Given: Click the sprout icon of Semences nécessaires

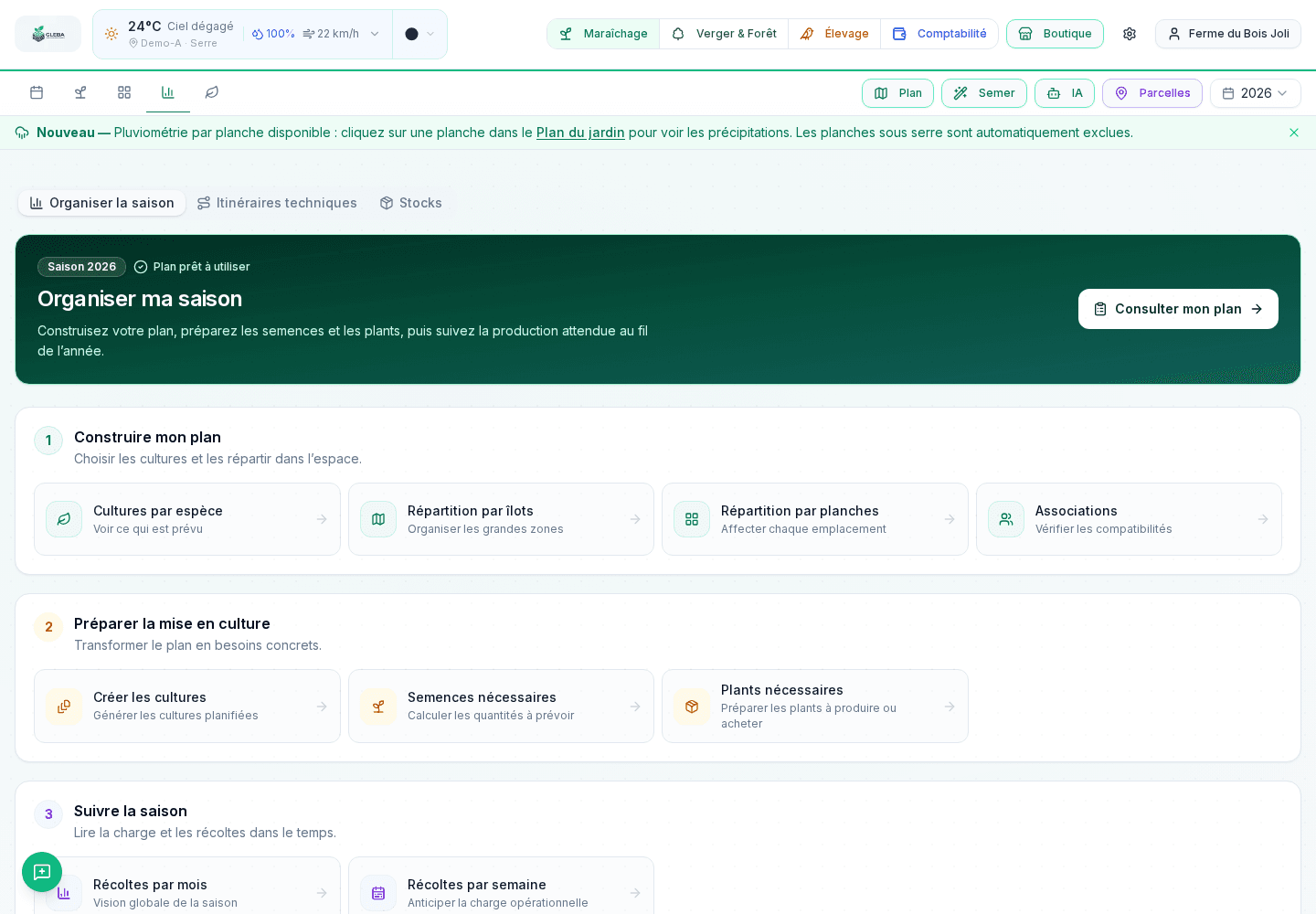Looking at the screenshot, I should 378,707.
